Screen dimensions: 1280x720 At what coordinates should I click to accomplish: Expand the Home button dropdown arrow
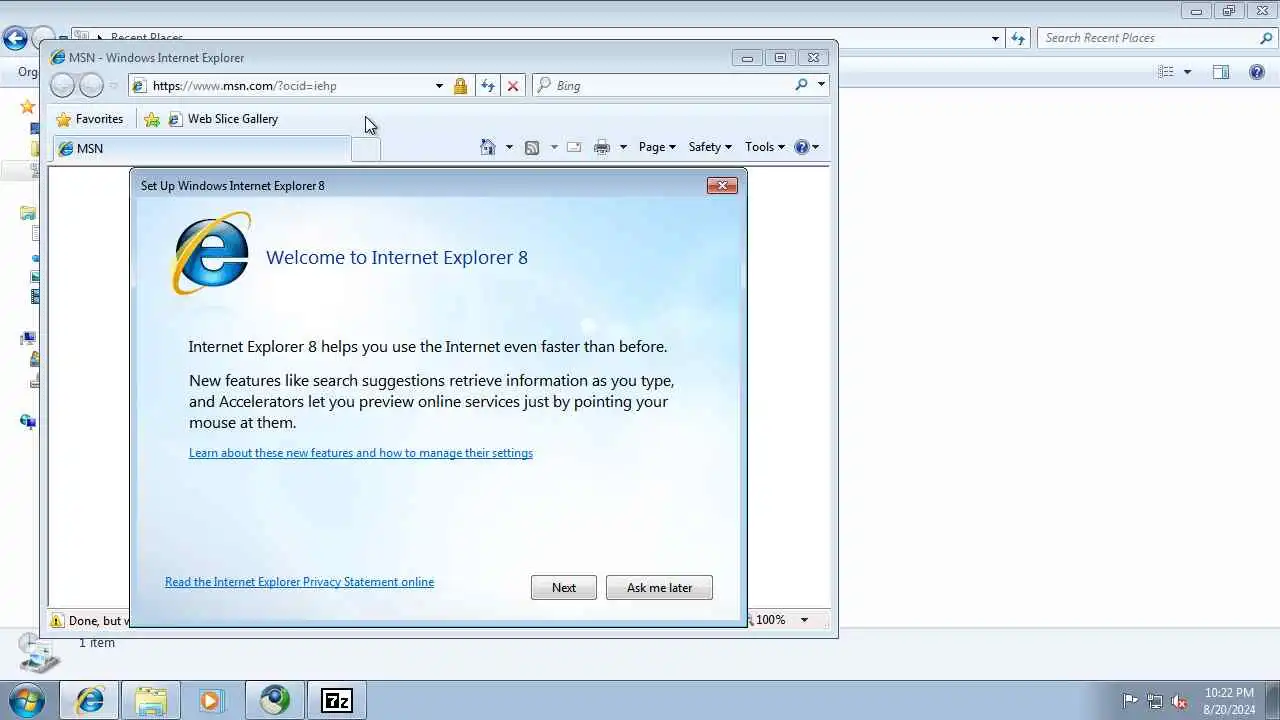tap(509, 147)
